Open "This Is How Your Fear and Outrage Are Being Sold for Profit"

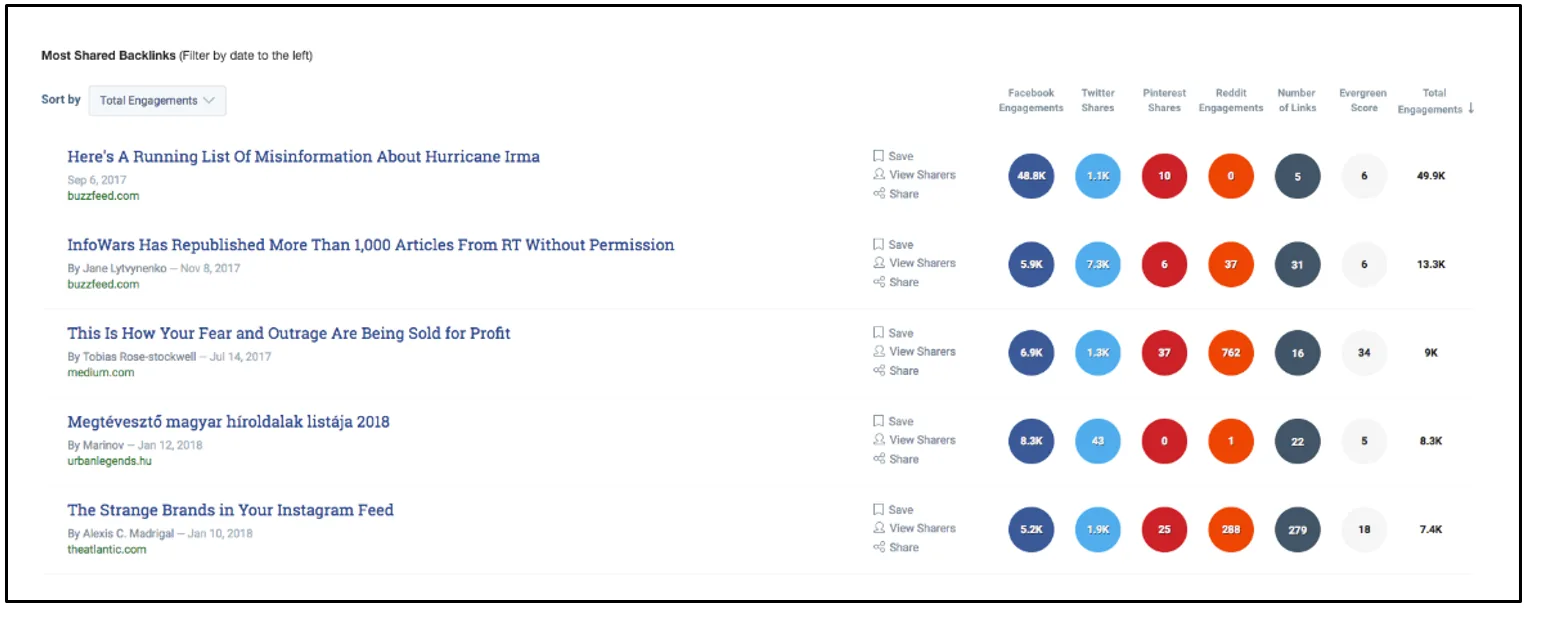(x=288, y=333)
